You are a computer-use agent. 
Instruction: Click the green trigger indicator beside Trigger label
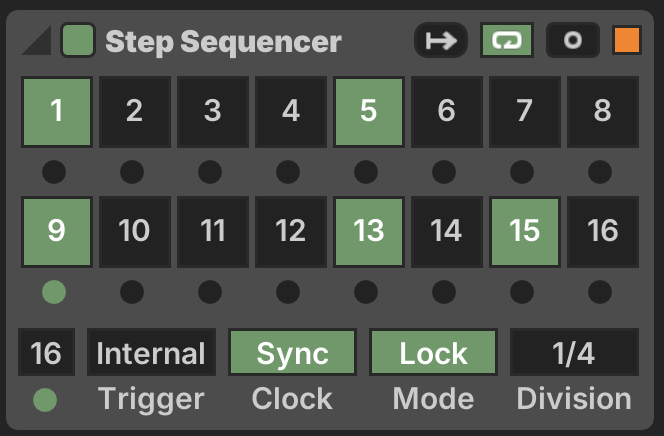point(45,400)
